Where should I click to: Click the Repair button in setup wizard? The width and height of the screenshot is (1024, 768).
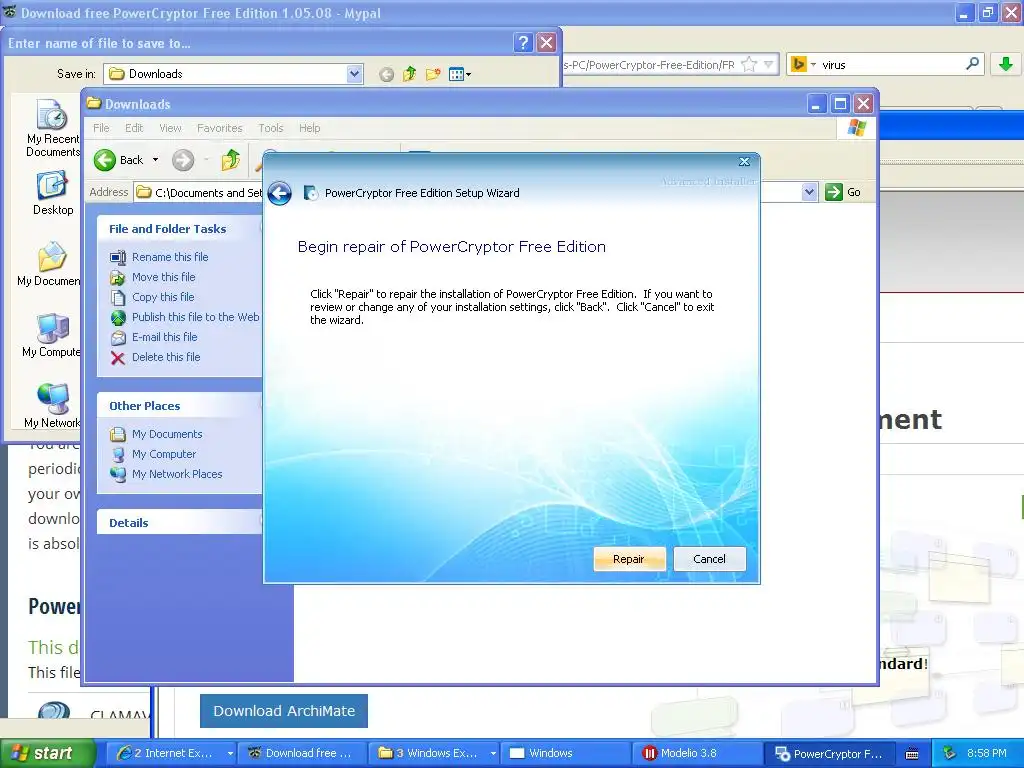[629, 559]
